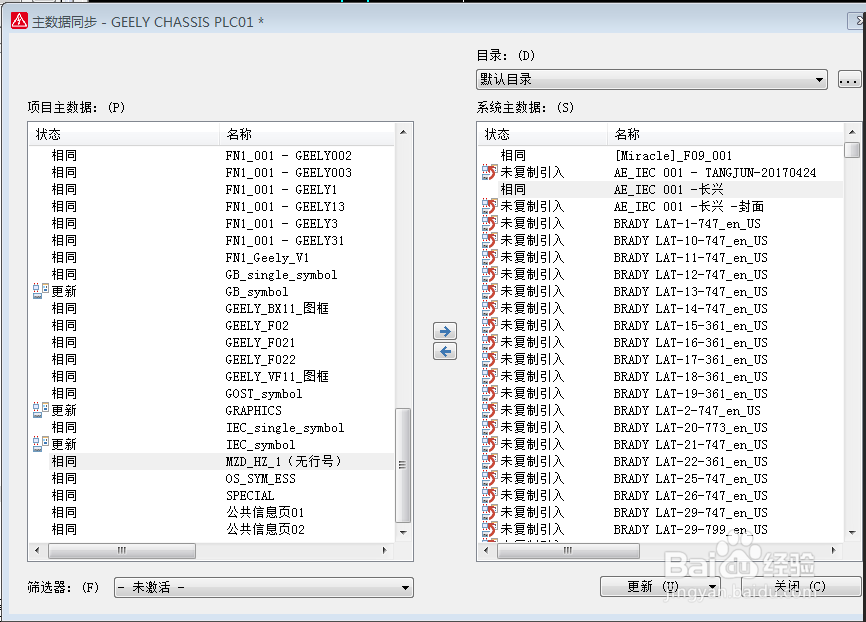Click the right arrow copy-to-system button

pos(445,331)
